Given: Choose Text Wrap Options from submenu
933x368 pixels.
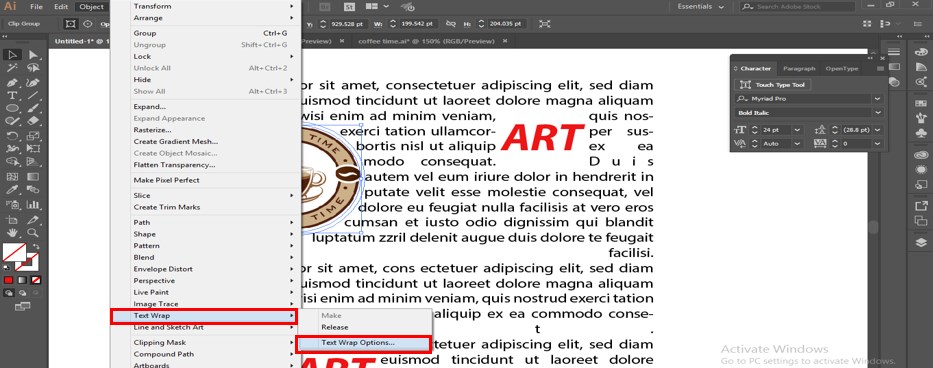Looking at the screenshot, I should pos(363,343).
